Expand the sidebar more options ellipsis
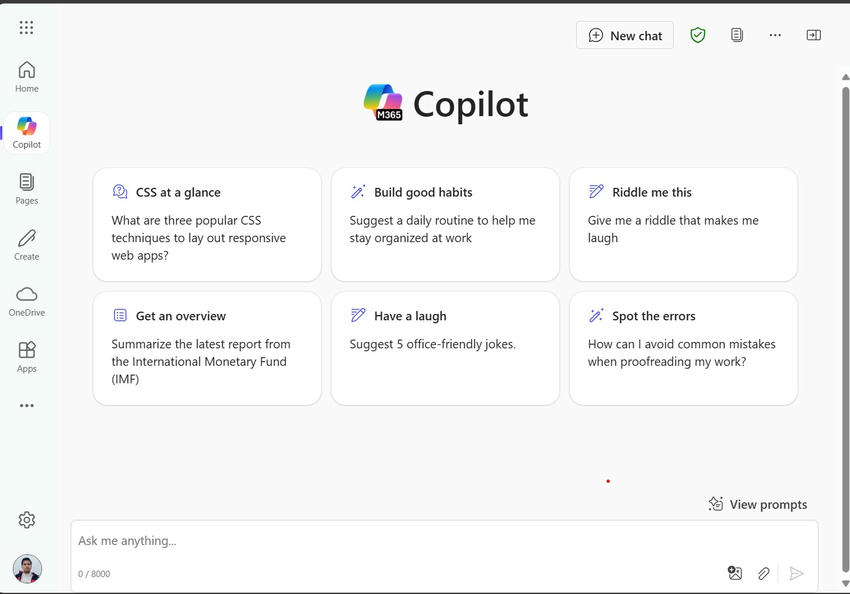The width and height of the screenshot is (850, 594). (x=27, y=406)
